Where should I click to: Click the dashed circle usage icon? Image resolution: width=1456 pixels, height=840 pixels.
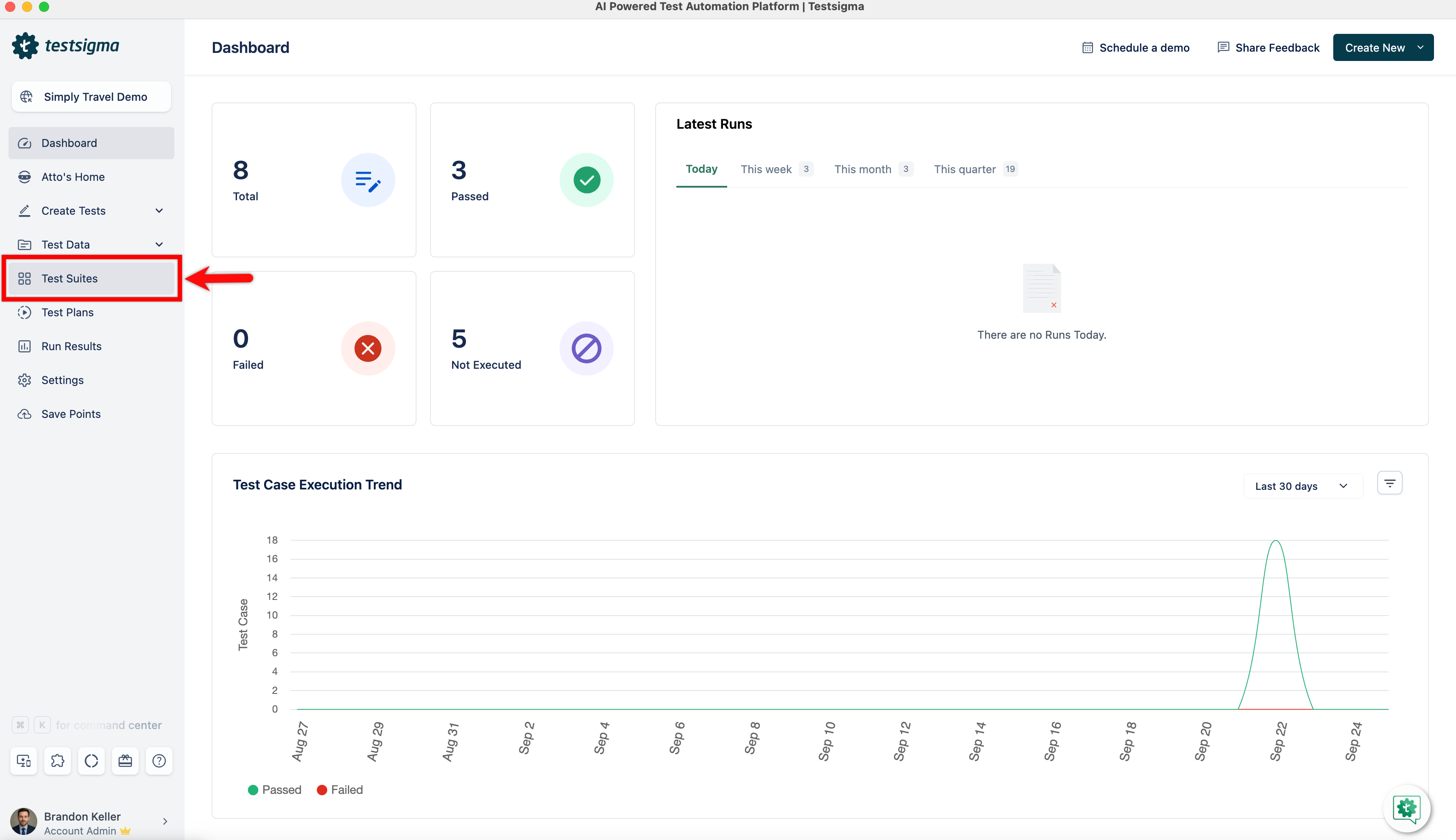[91, 761]
